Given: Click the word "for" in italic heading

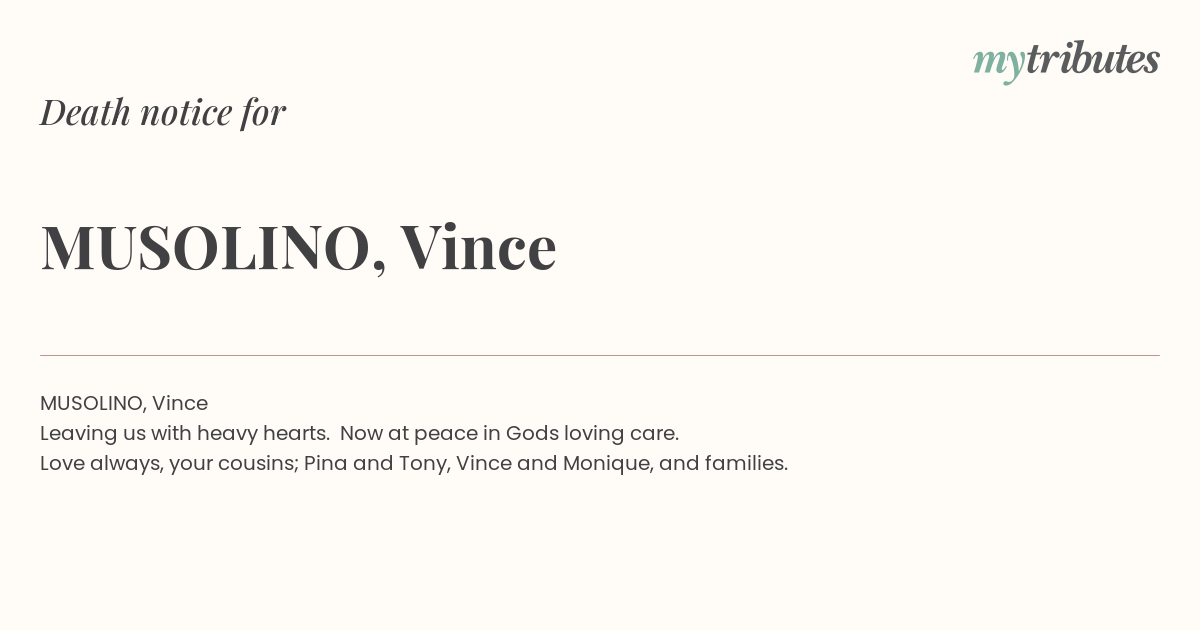Looking at the screenshot, I should coord(264,112).
